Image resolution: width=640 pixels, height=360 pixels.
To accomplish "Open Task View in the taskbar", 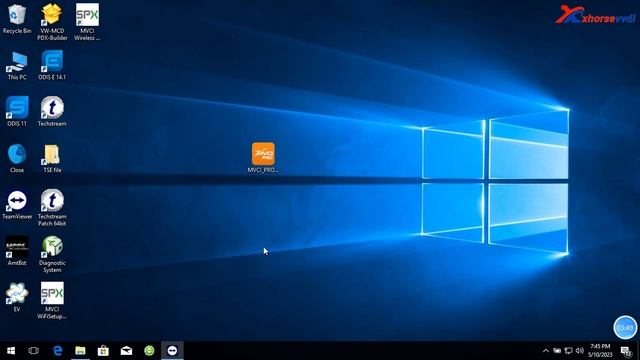I will click(33, 351).
